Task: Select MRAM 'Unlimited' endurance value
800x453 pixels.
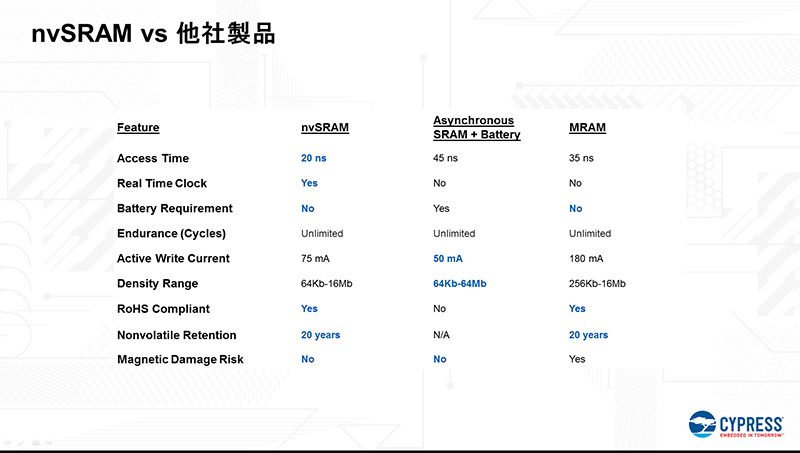Action: [x=590, y=233]
